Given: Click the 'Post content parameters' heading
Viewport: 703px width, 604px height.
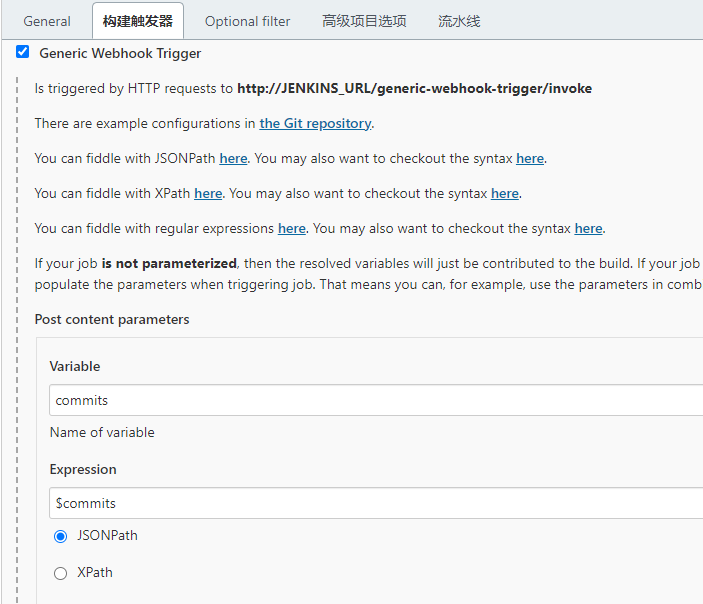Looking at the screenshot, I should point(112,320).
